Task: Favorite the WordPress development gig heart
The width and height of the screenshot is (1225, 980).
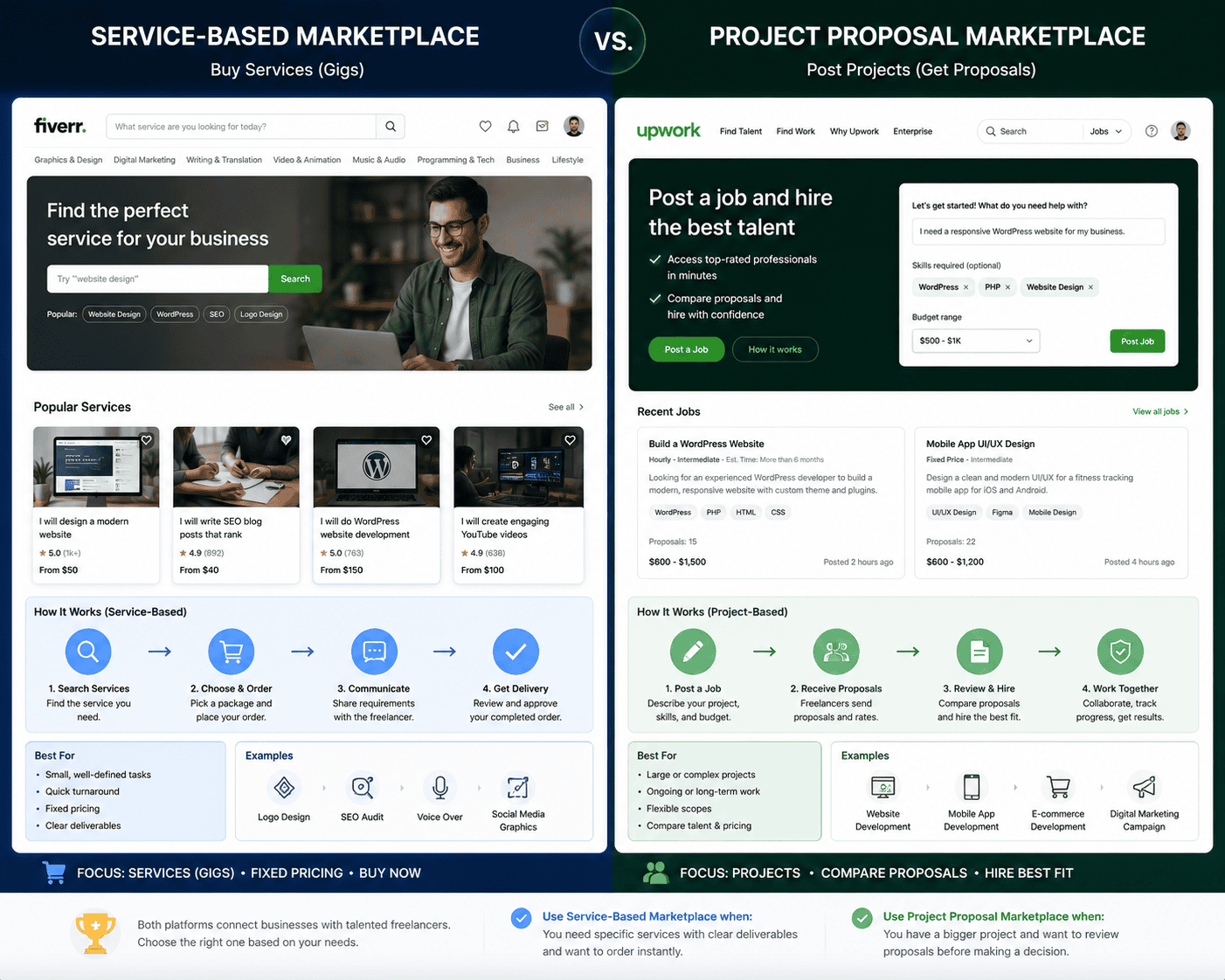Action: pos(426,440)
